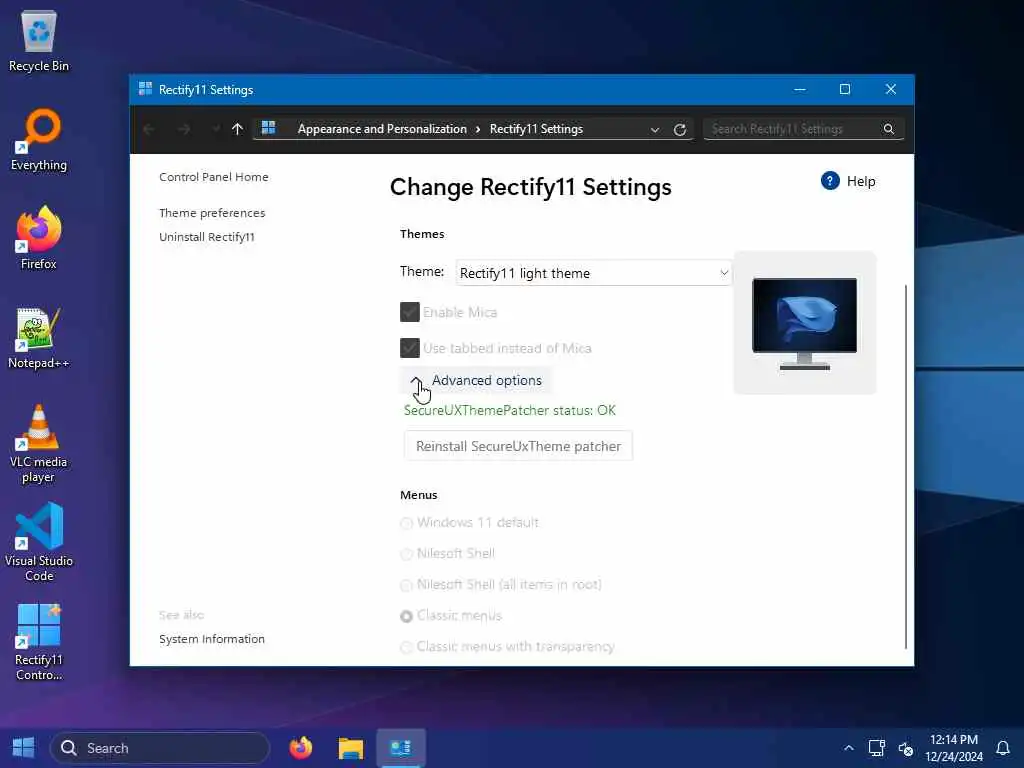The height and width of the screenshot is (768, 1024).
Task: Click the forward navigation arrow
Action: point(184,129)
